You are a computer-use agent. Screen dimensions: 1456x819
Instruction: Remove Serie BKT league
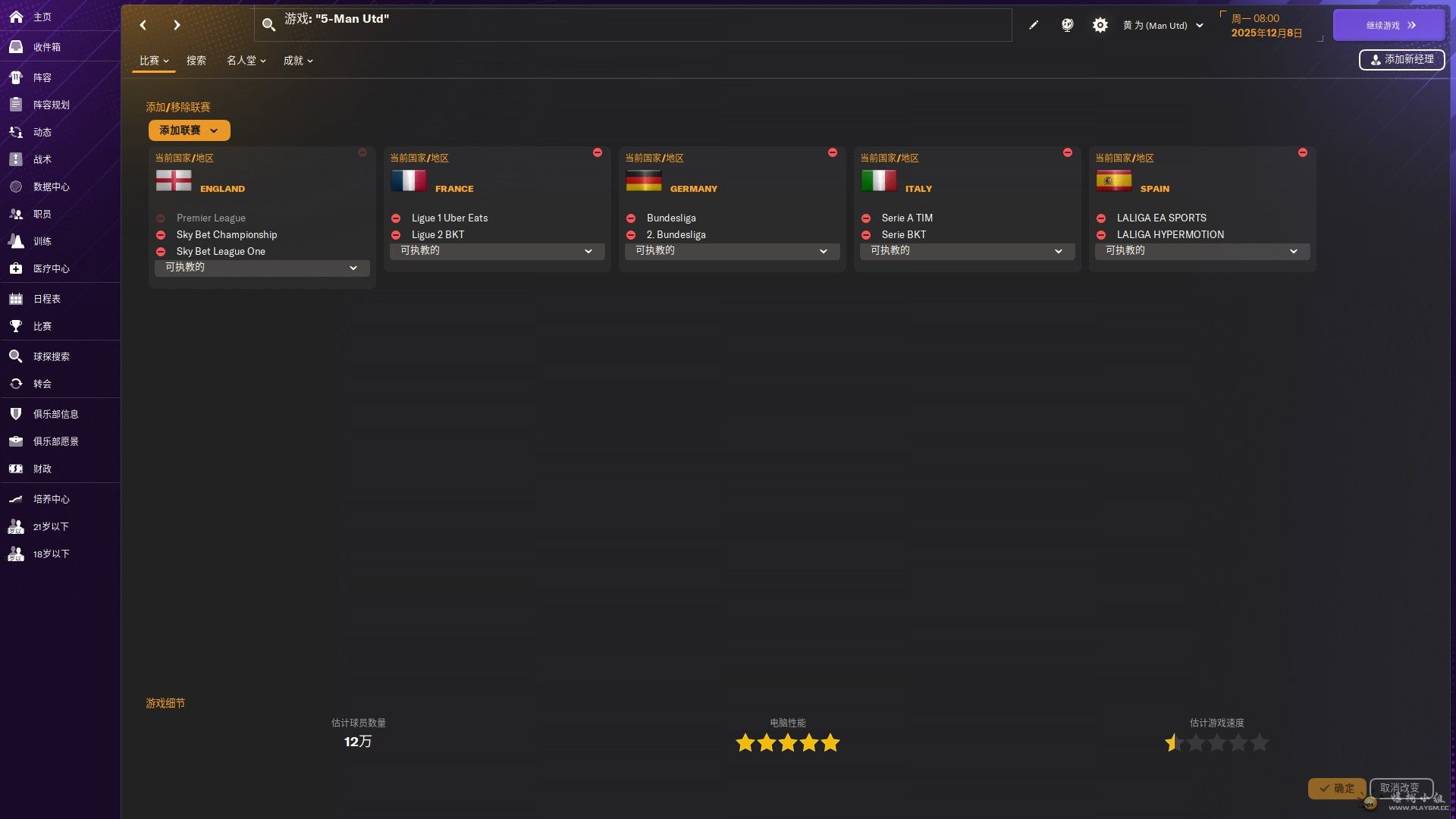866,235
